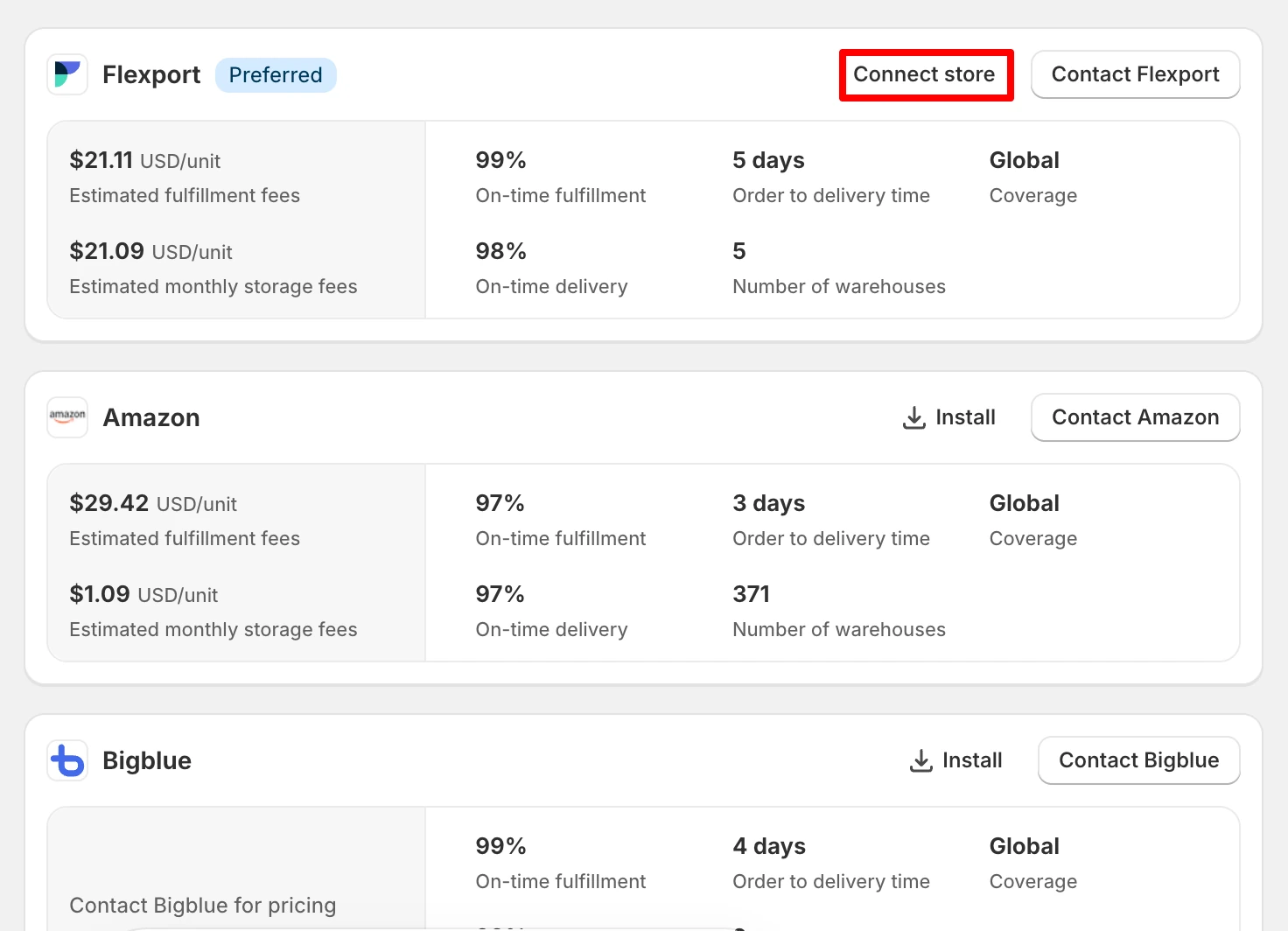Open Contact Flexport
The width and height of the screenshot is (1288, 931).
[x=1135, y=74]
